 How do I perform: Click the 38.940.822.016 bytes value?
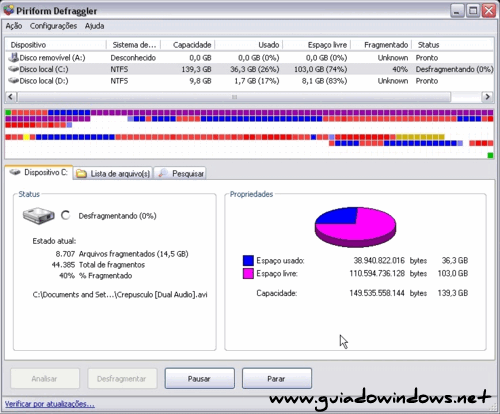click(379, 261)
